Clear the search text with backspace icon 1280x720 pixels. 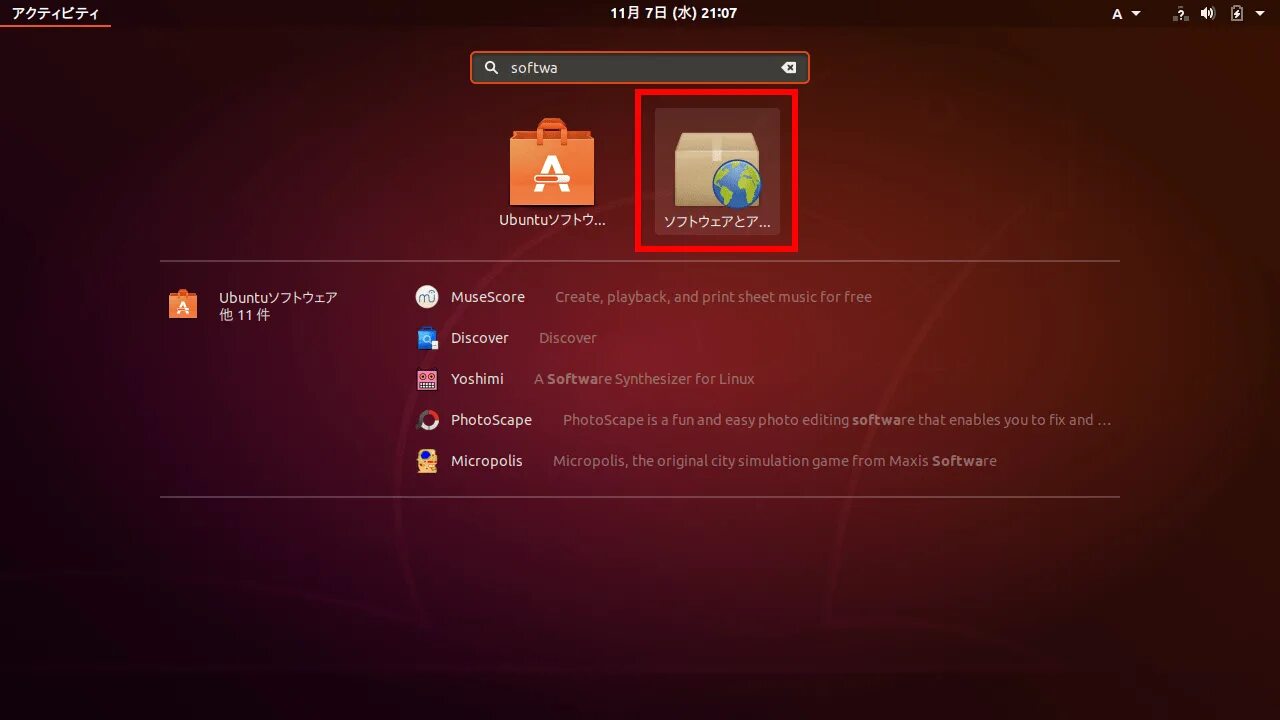click(789, 68)
